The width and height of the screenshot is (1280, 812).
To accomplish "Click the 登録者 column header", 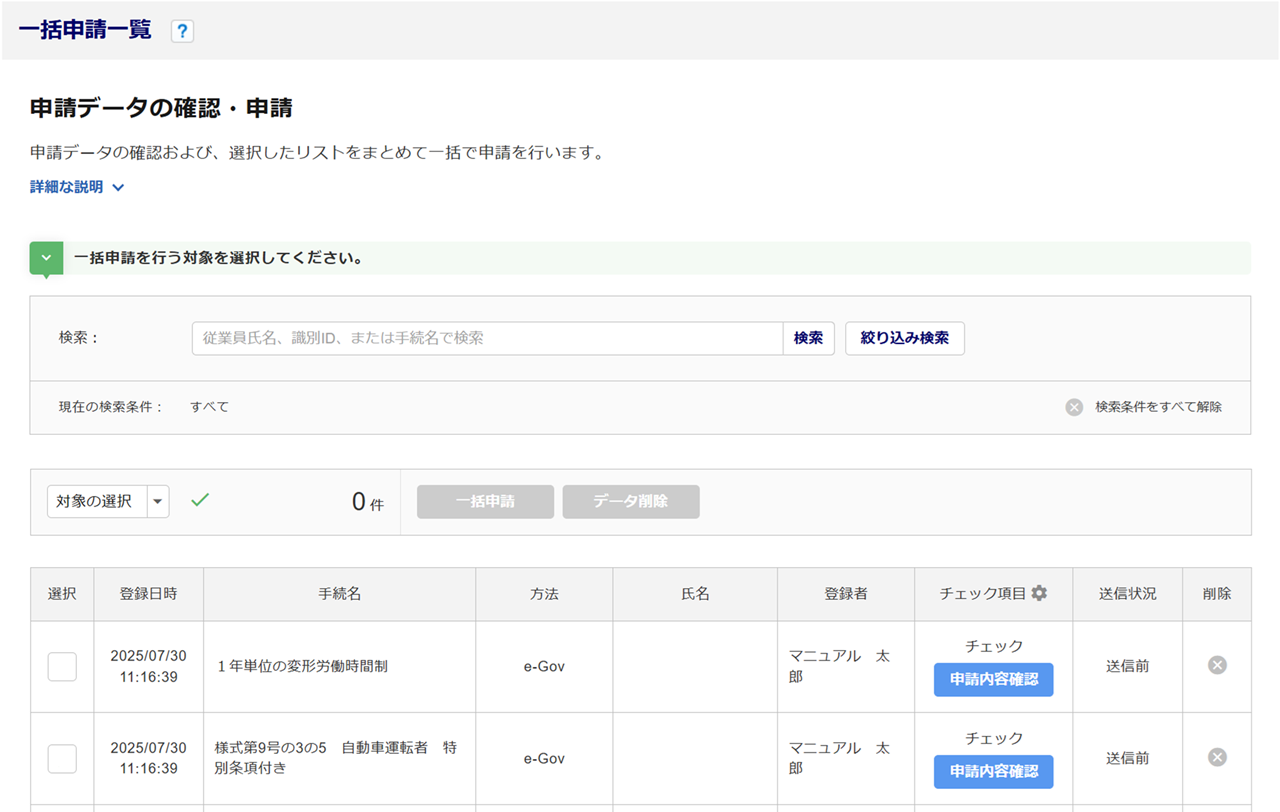I will [846, 594].
